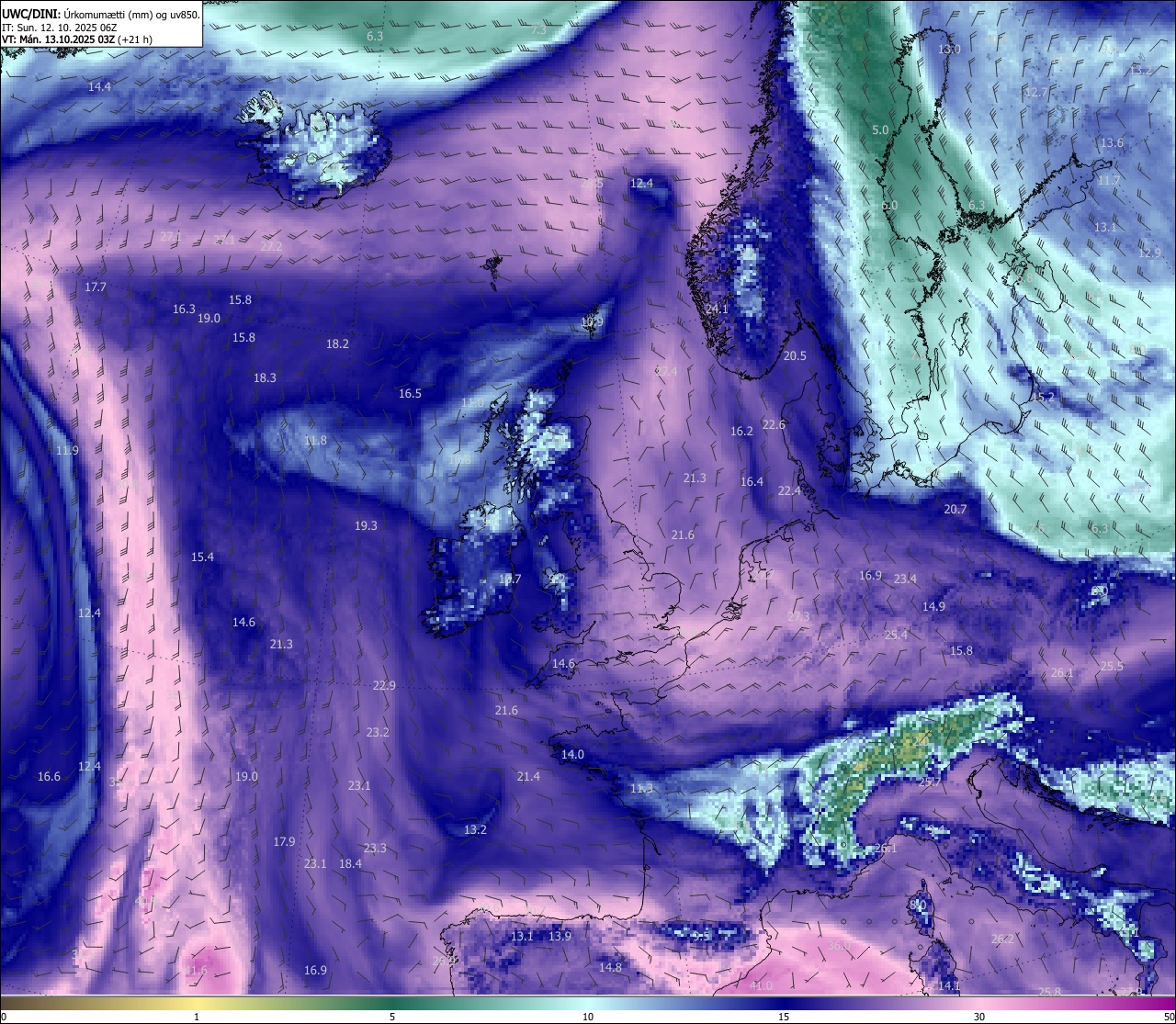This screenshot has height=1024, width=1176.
Task: Select the 18.4 map value
Action: click(x=350, y=864)
